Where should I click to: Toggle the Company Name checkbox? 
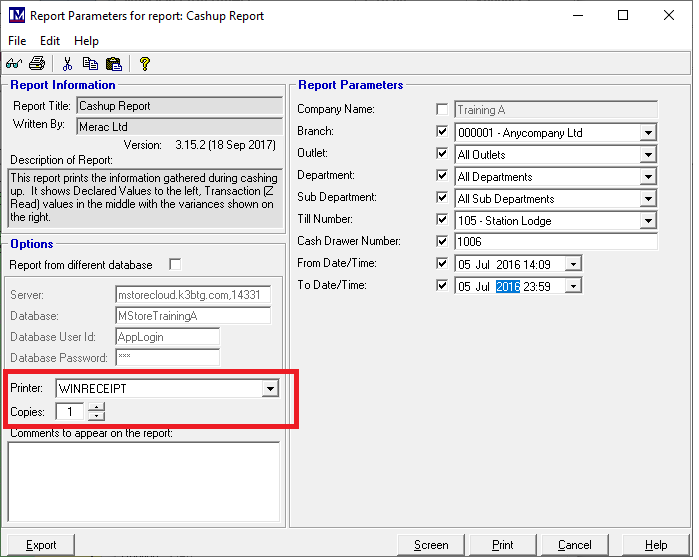(x=442, y=109)
